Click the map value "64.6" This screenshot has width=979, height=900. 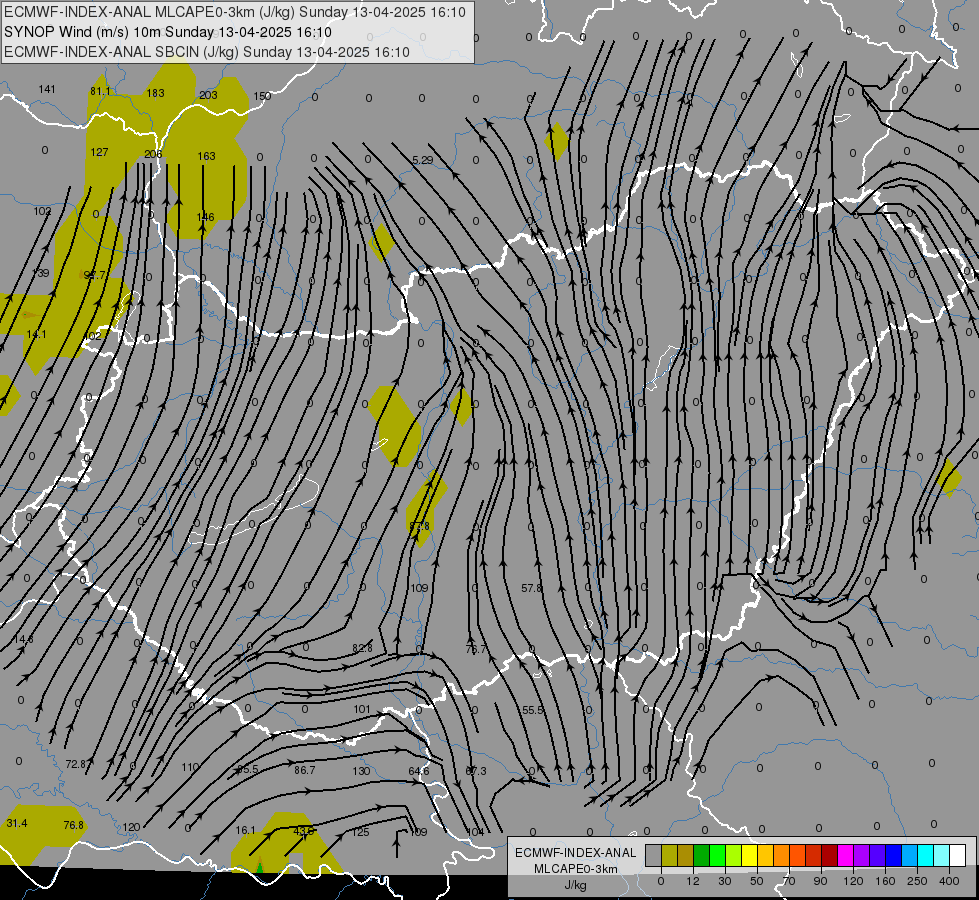point(419,771)
